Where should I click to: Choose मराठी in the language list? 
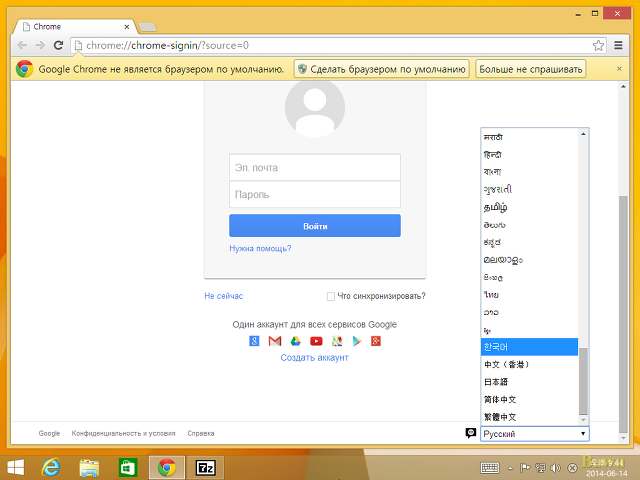[529, 137]
